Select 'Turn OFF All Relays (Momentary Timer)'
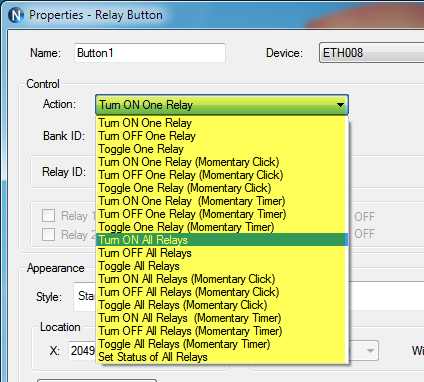Screen dimensions: 424x382 pyautogui.click(x=222, y=331)
